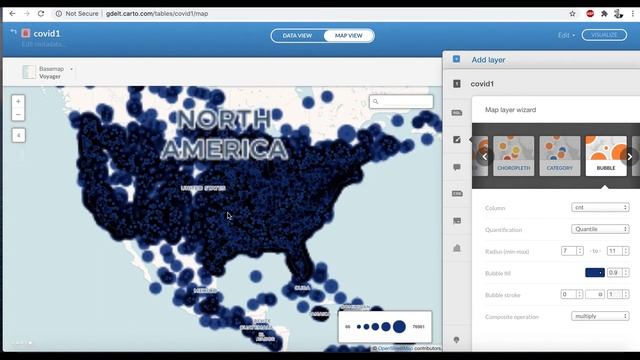Click the minimum radius field showing 7
The width and height of the screenshot is (640, 360).
click(572, 251)
